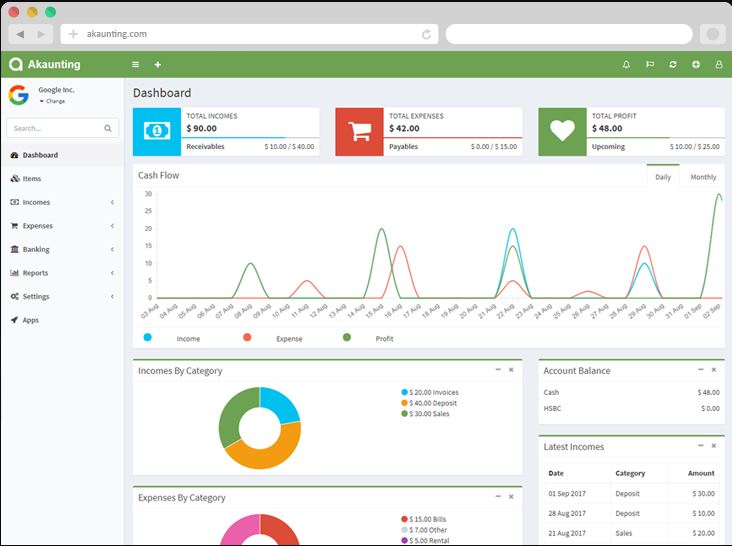Click the Upcoming label
This screenshot has width=732, height=546.
608,147
